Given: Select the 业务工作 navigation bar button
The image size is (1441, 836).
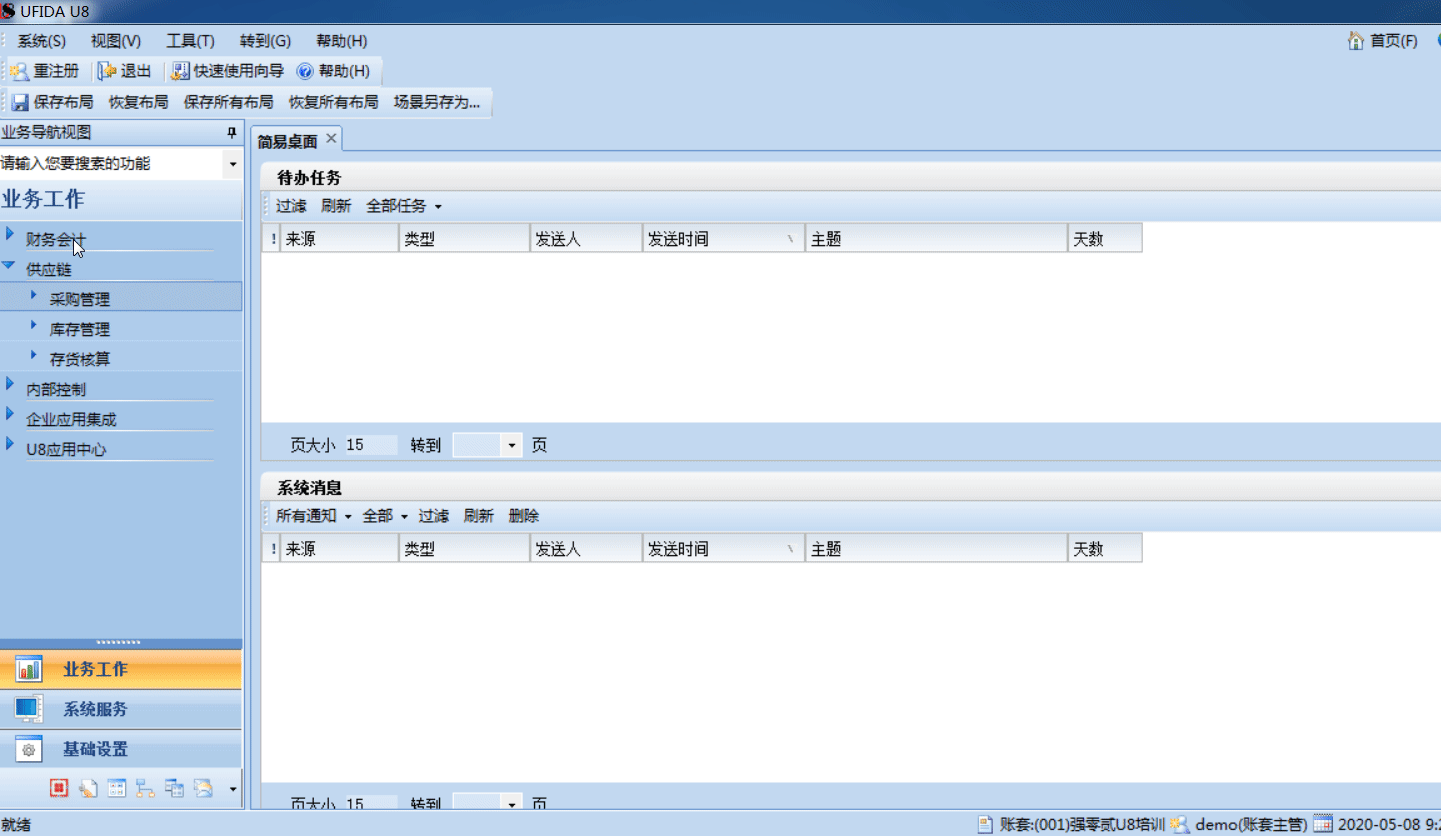Looking at the screenshot, I should tap(121, 669).
